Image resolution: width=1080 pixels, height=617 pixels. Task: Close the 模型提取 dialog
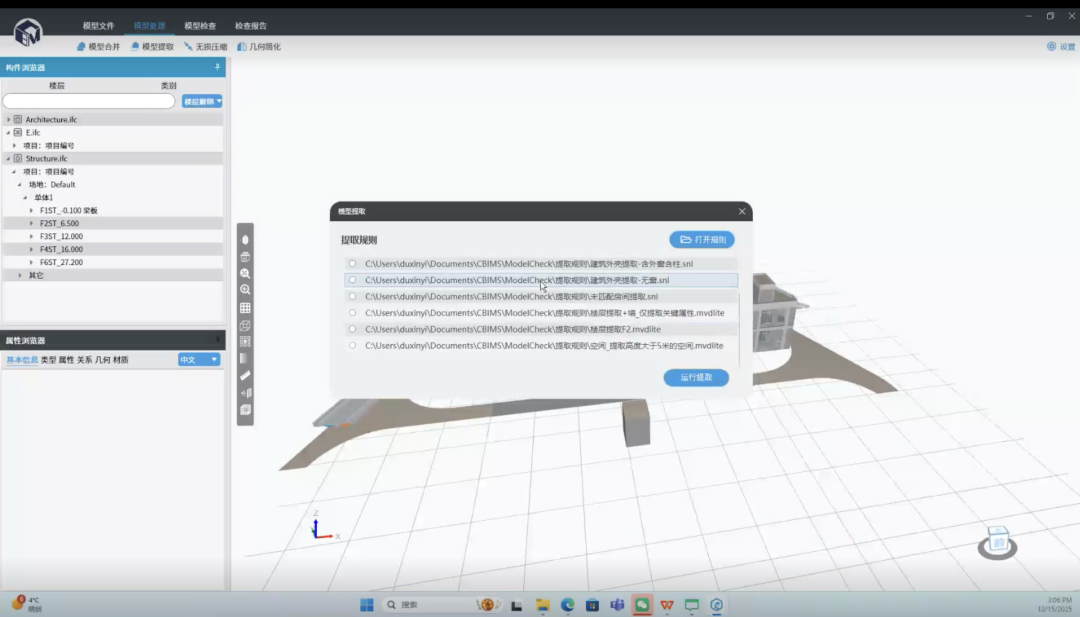coord(742,211)
